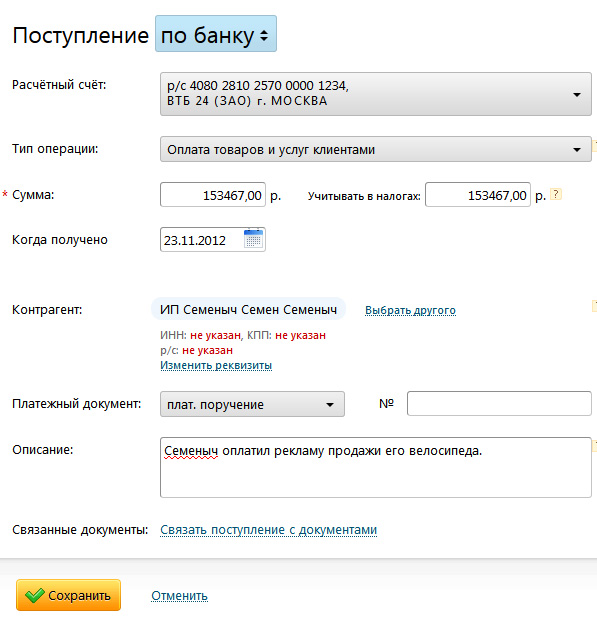Open the calendar date picker icon
The height and width of the screenshot is (621, 597).
(253, 239)
